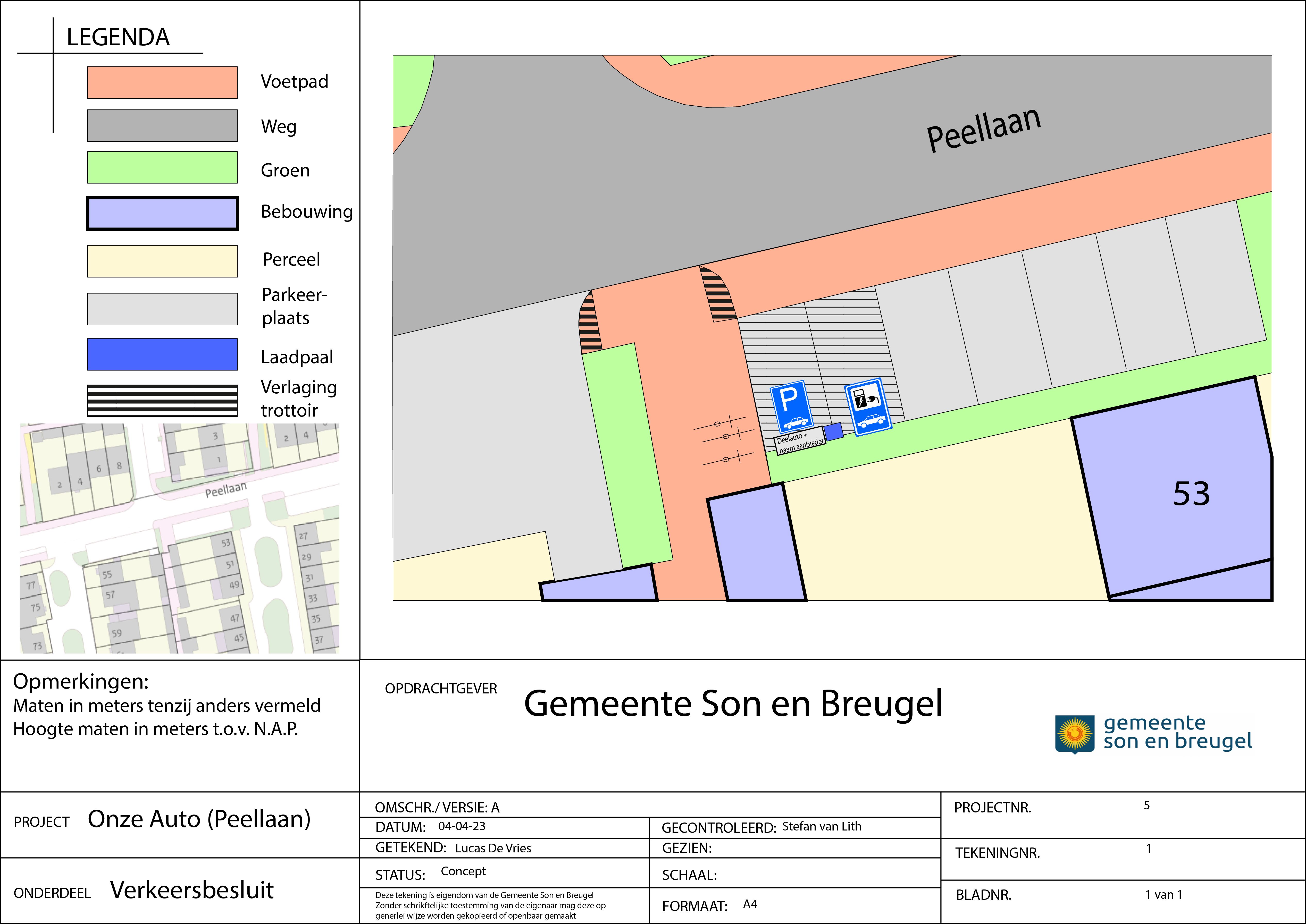Click the gemeente Son en Breugel sun logo
Screen dimensions: 1306x924
[1074, 734]
